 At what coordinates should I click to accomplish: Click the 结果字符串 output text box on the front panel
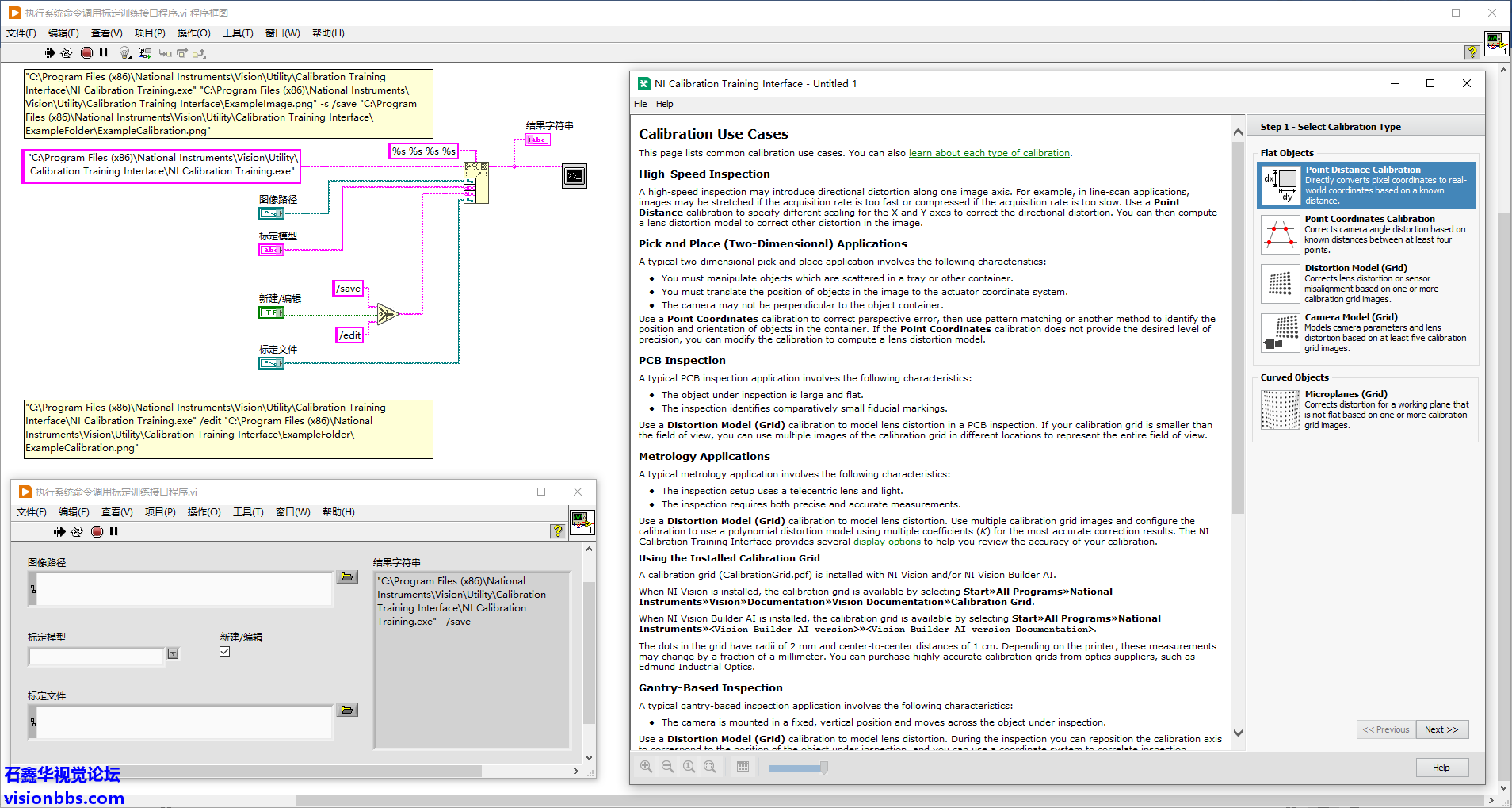(x=472, y=660)
